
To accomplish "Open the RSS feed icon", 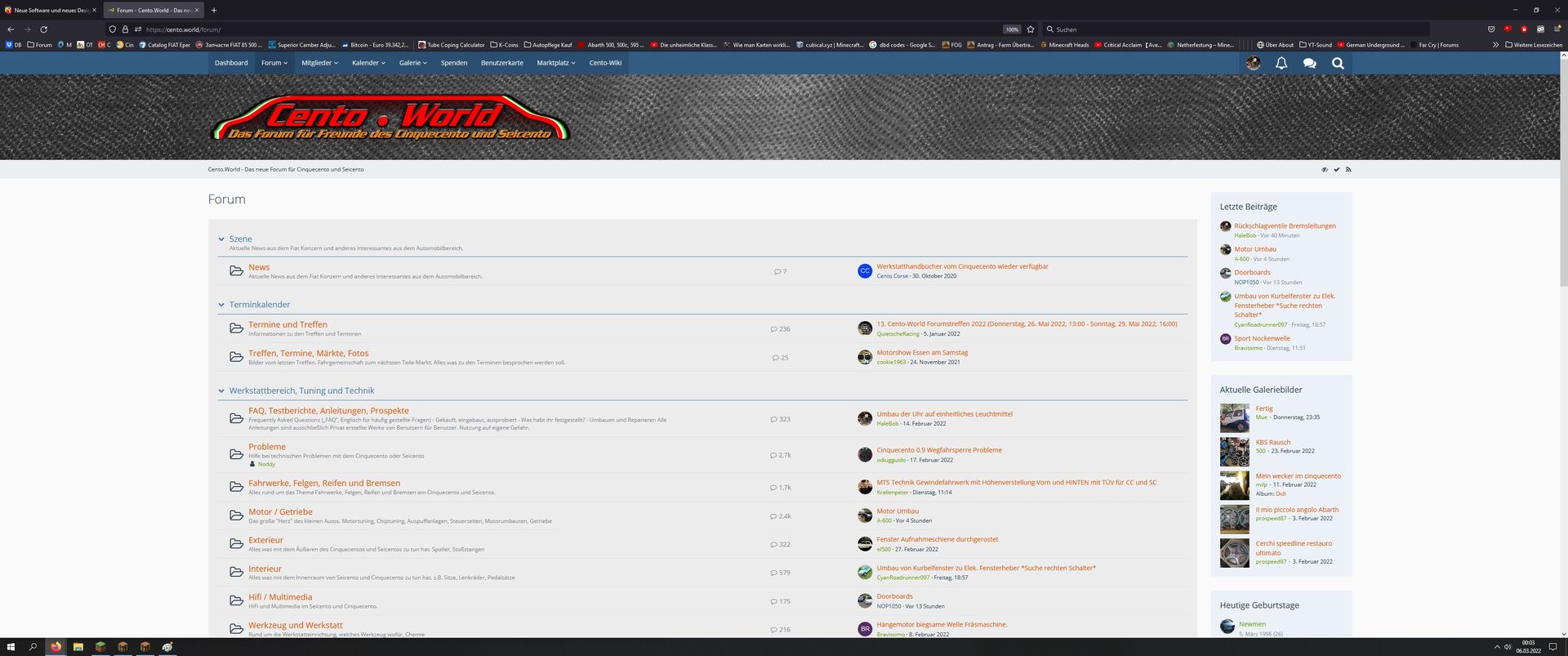I will click(1348, 170).
